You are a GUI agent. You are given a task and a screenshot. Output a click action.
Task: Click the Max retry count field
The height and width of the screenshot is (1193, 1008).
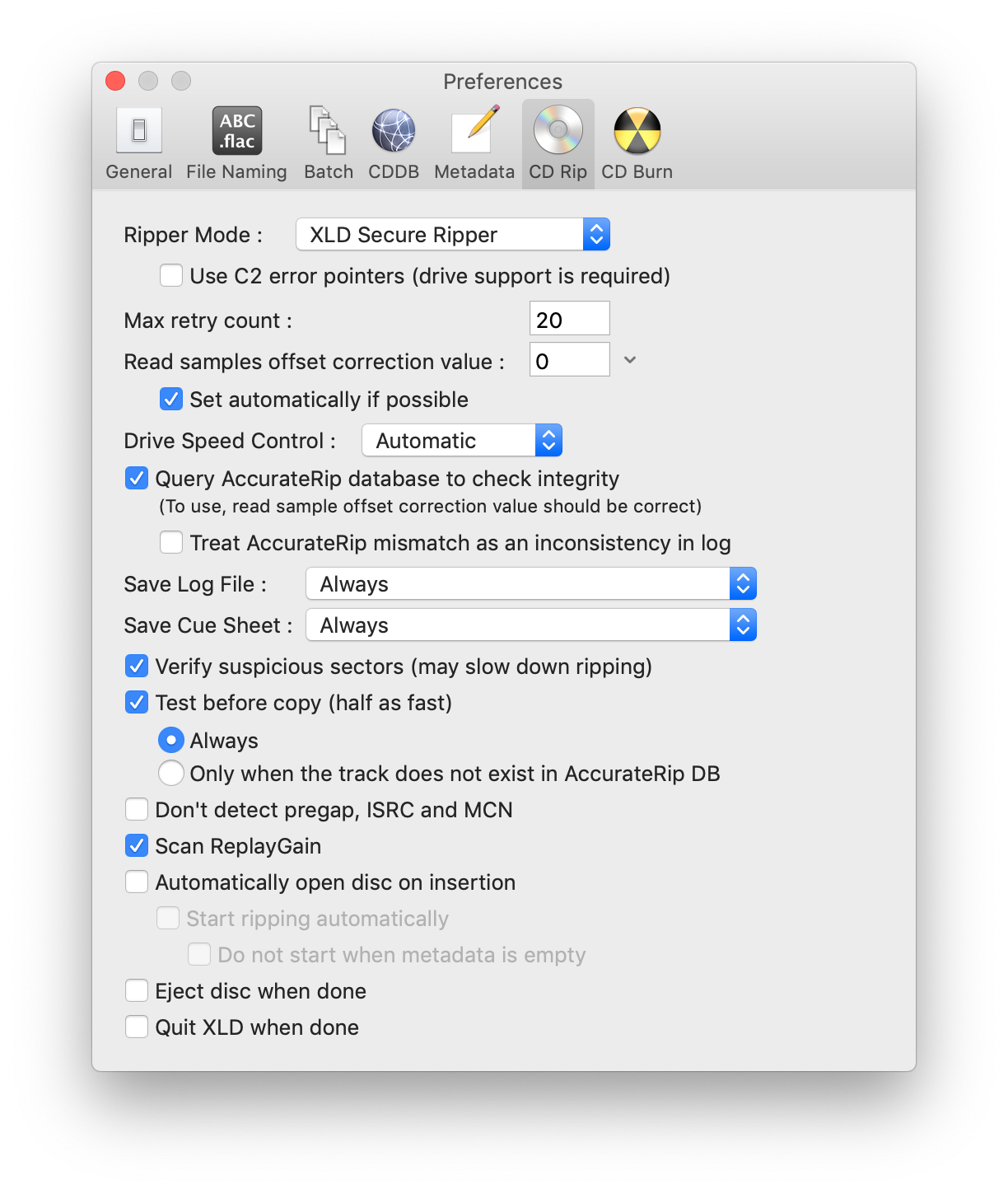click(x=569, y=319)
